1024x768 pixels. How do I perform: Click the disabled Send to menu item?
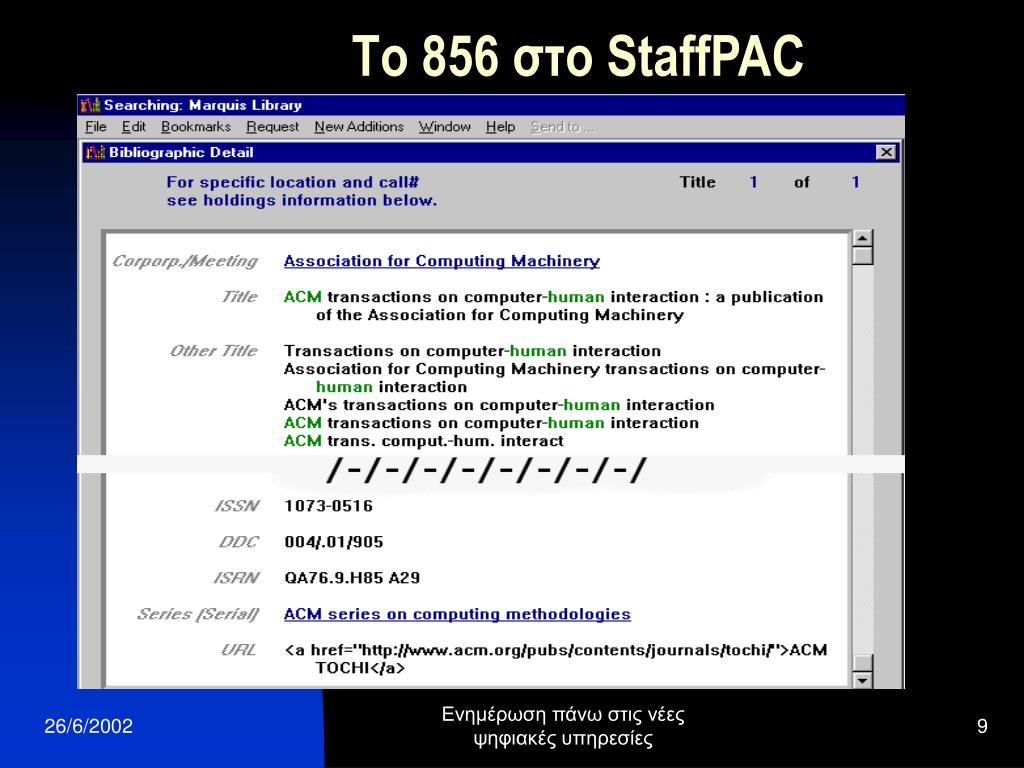pyautogui.click(x=562, y=127)
